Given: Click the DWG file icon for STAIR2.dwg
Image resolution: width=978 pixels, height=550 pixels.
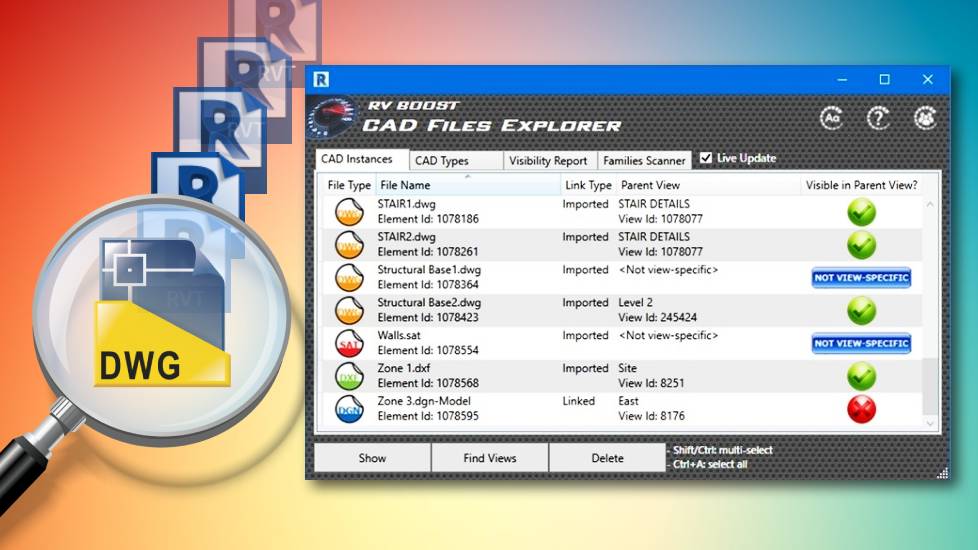Looking at the screenshot, I should coord(349,244).
